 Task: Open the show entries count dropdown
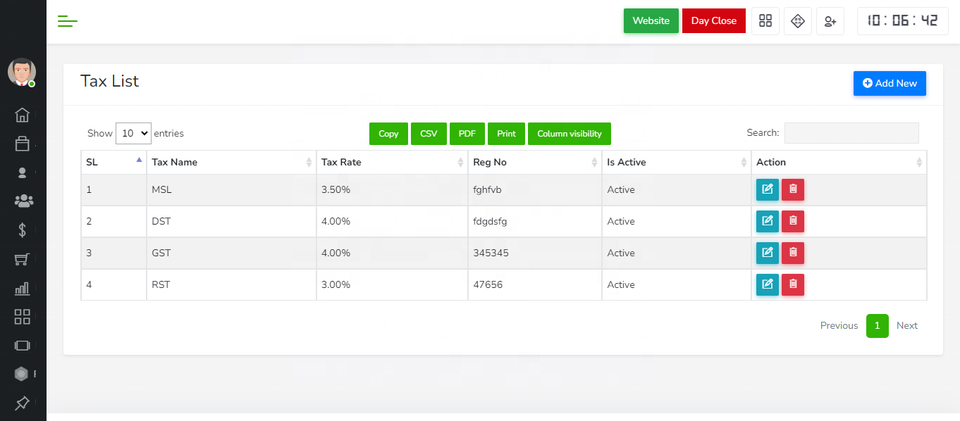133,133
